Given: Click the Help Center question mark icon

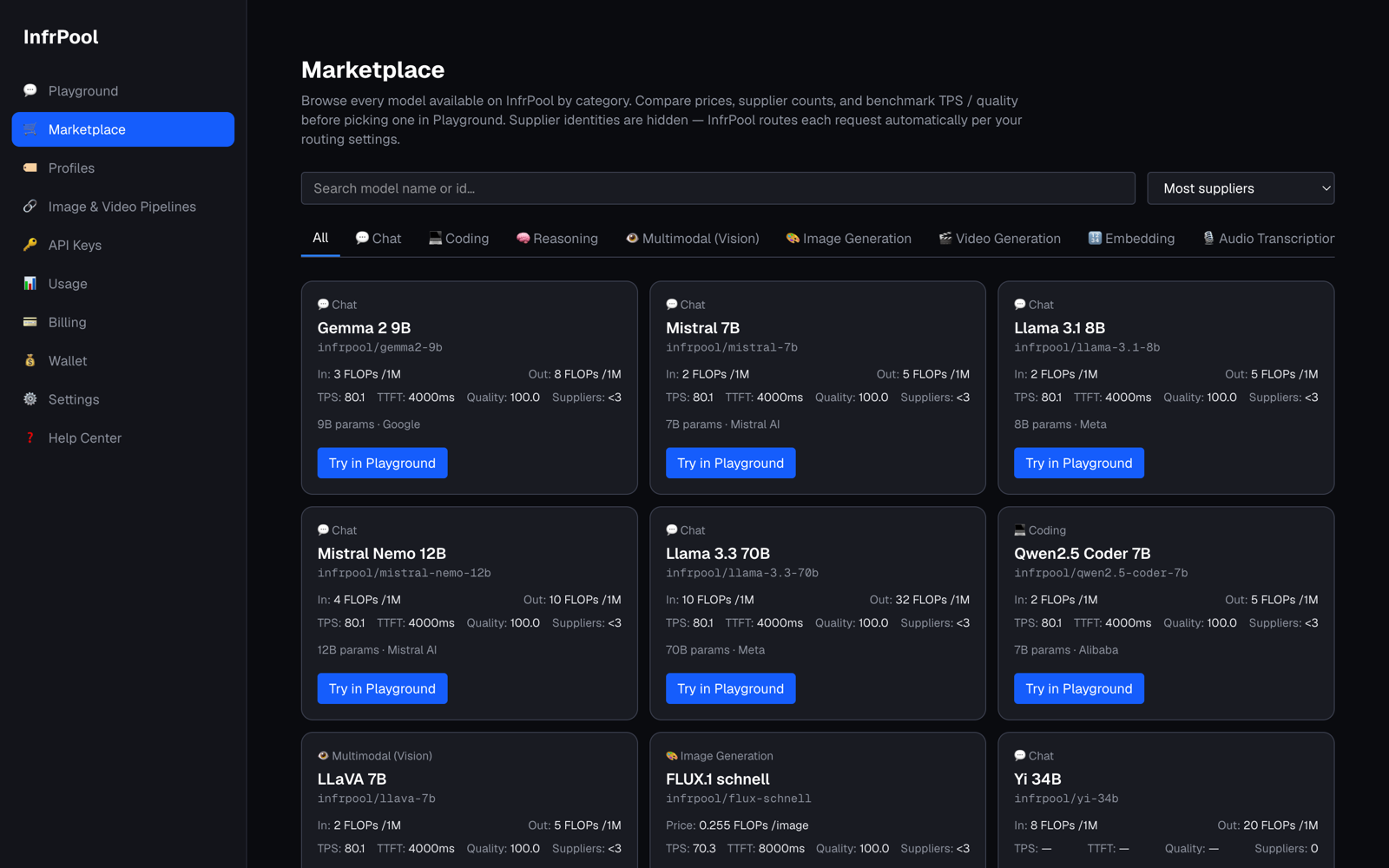Looking at the screenshot, I should click(30, 437).
